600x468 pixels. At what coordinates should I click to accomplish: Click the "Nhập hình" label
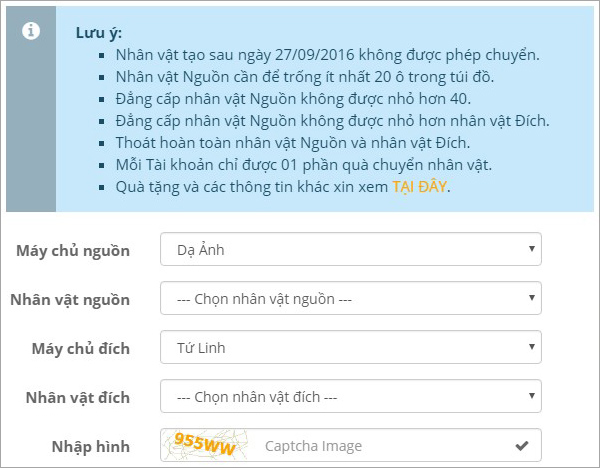[x=94, y=446]
